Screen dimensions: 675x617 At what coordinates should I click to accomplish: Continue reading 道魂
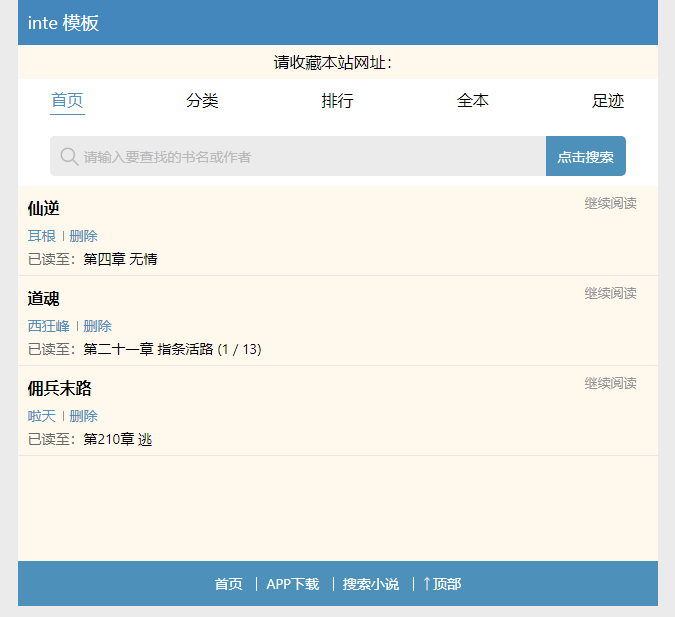click(610, 293)
